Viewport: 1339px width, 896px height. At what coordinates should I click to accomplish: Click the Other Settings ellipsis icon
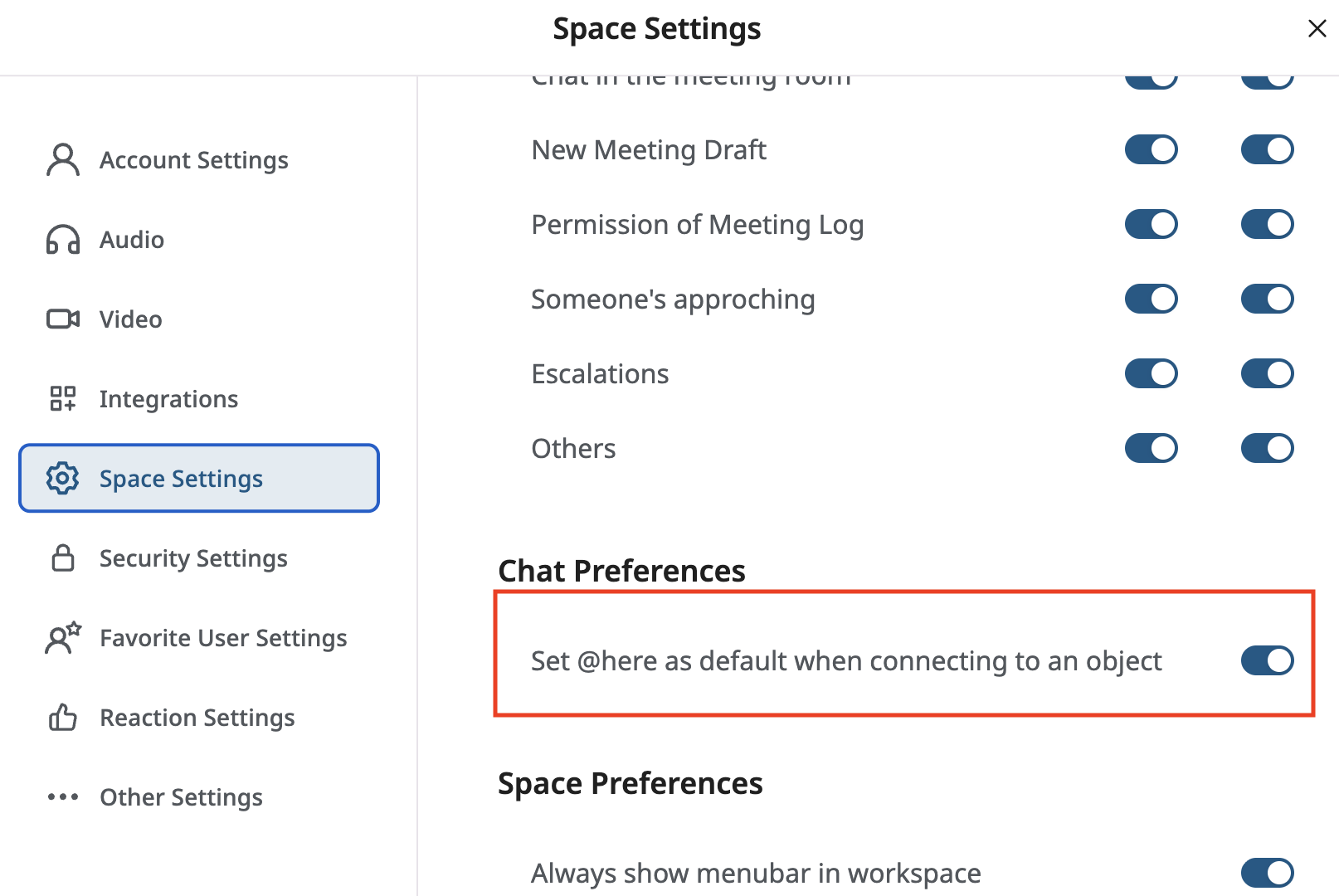[63, 797]
